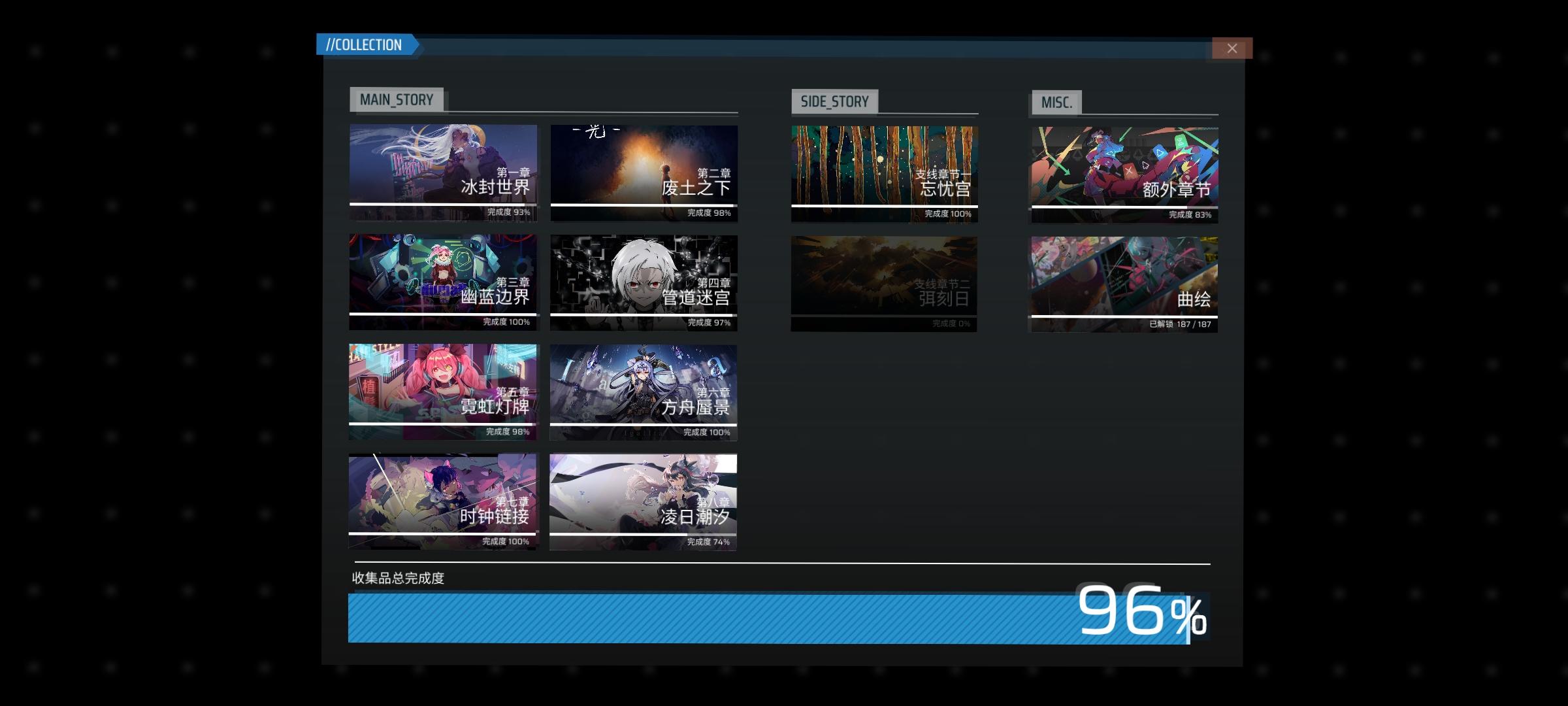
Task: Close the COLLECTION window
Action: [x=1232, y=48]
